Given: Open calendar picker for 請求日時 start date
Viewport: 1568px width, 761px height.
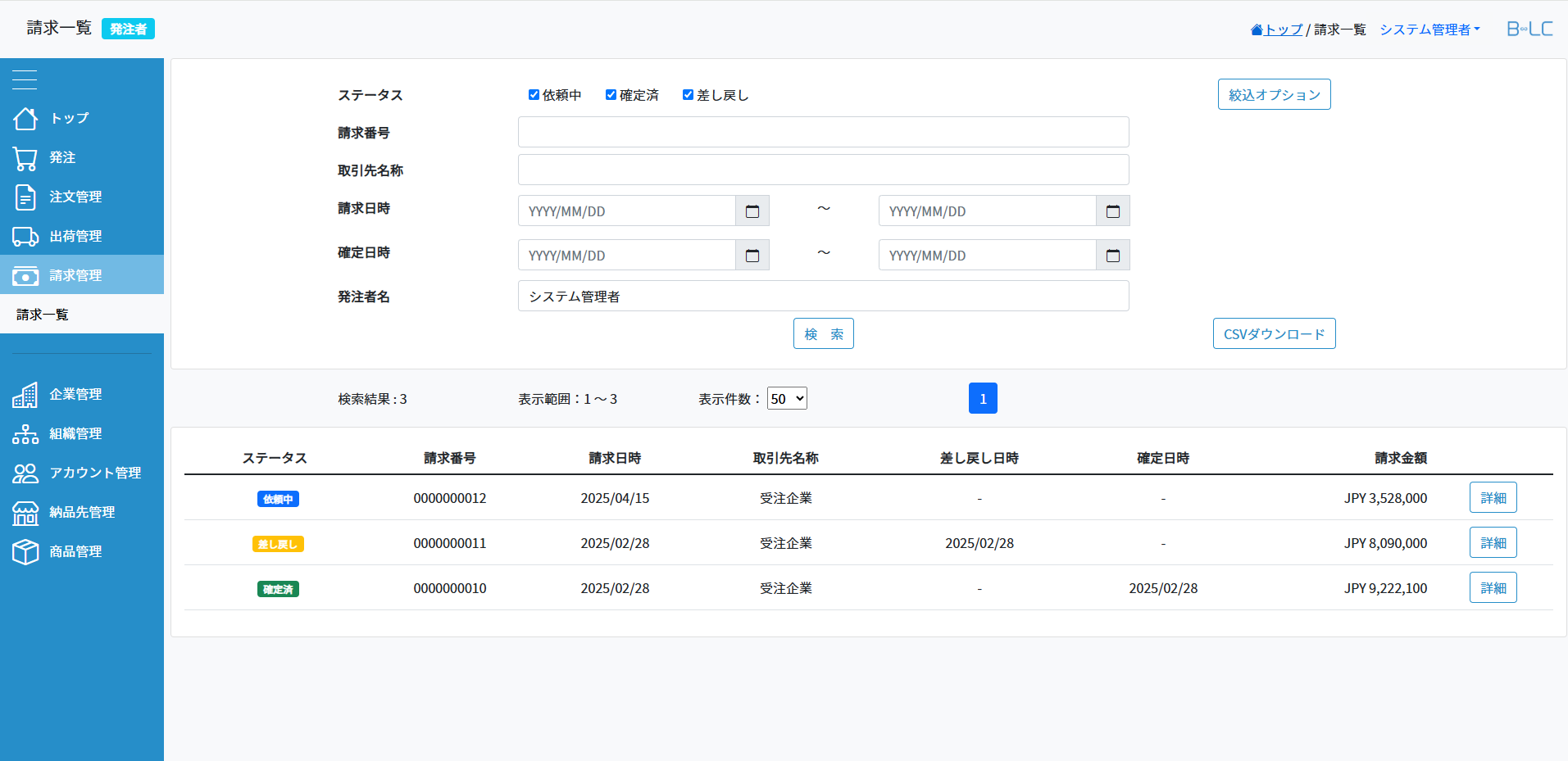Looking at the screenshot, I should click(x=752, y=211).
